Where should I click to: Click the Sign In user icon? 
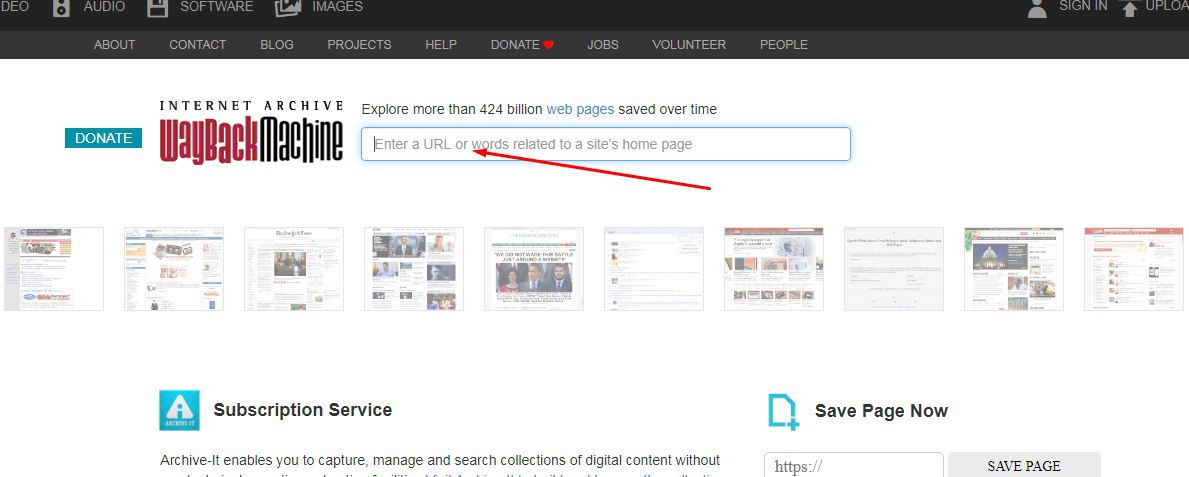click(1037, 8)
